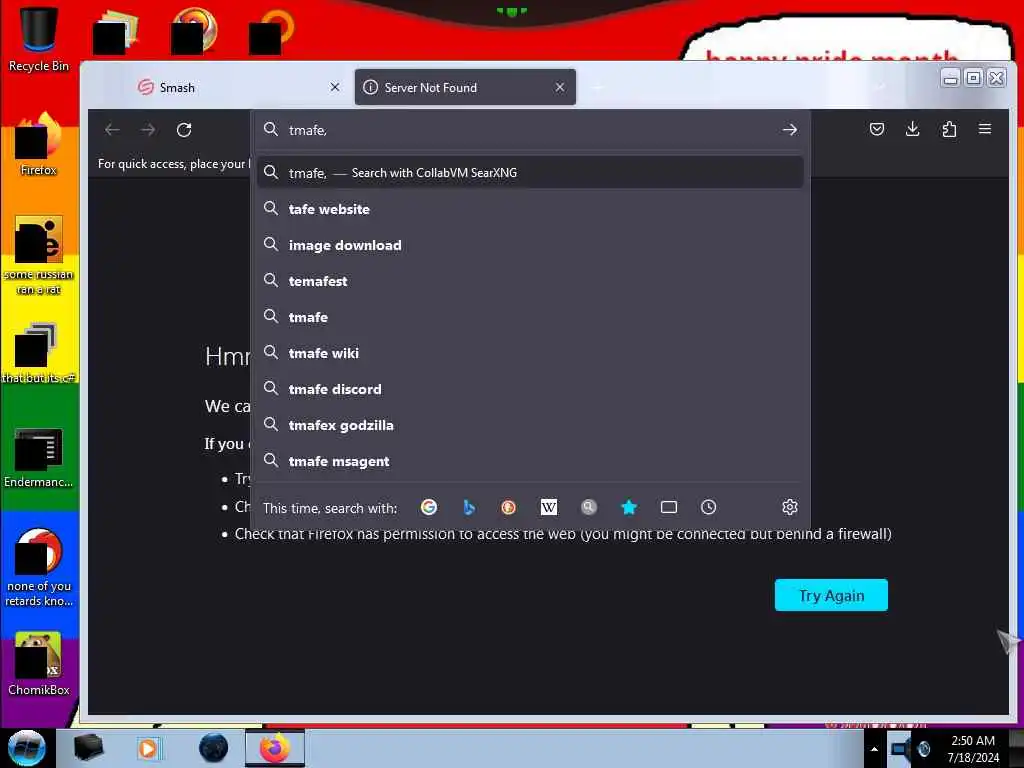Open the volume tray icon
The image size is (1024, 768).
click(x=923, y=749)
